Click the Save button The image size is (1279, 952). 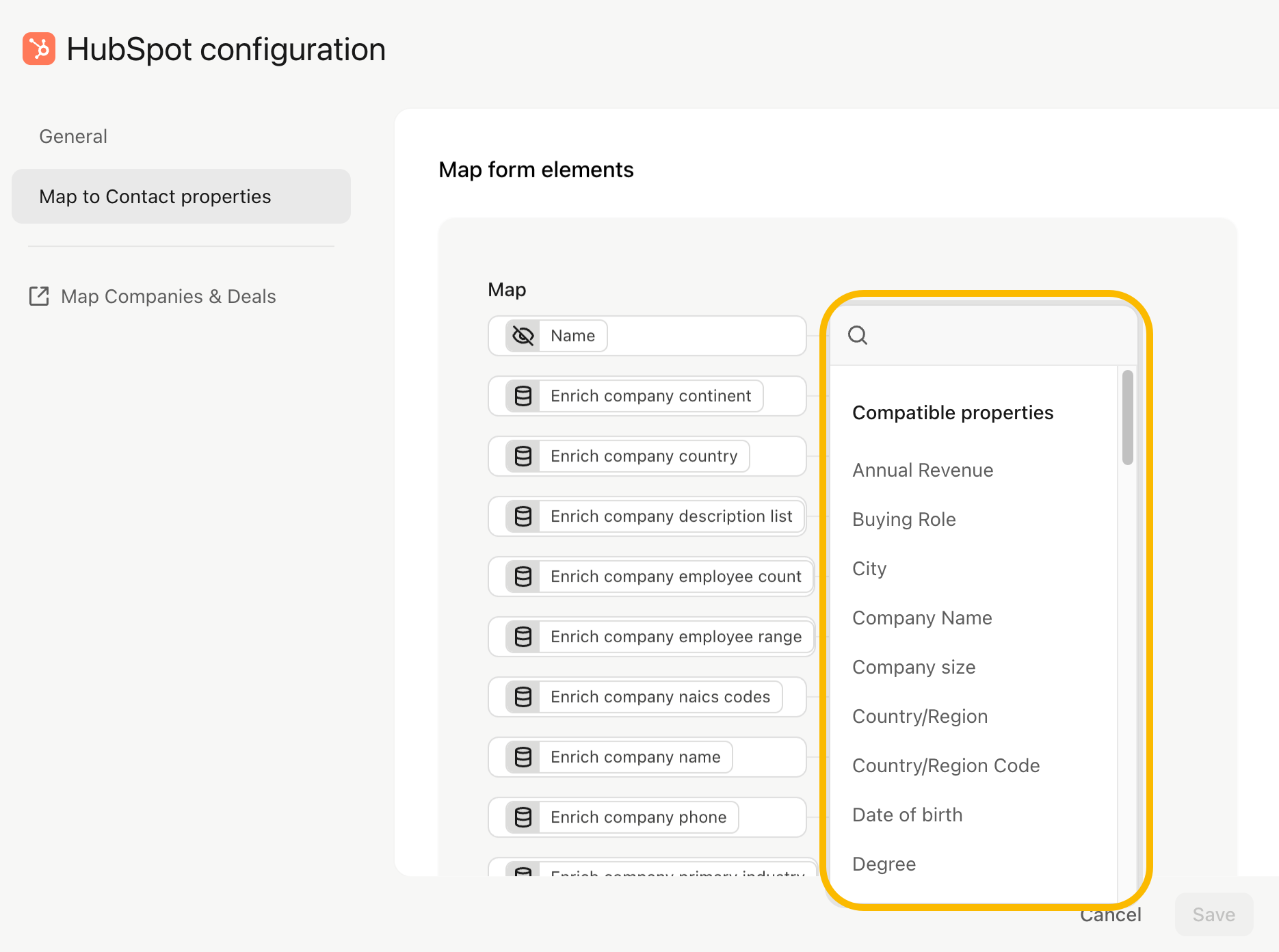coord(1214,914)
